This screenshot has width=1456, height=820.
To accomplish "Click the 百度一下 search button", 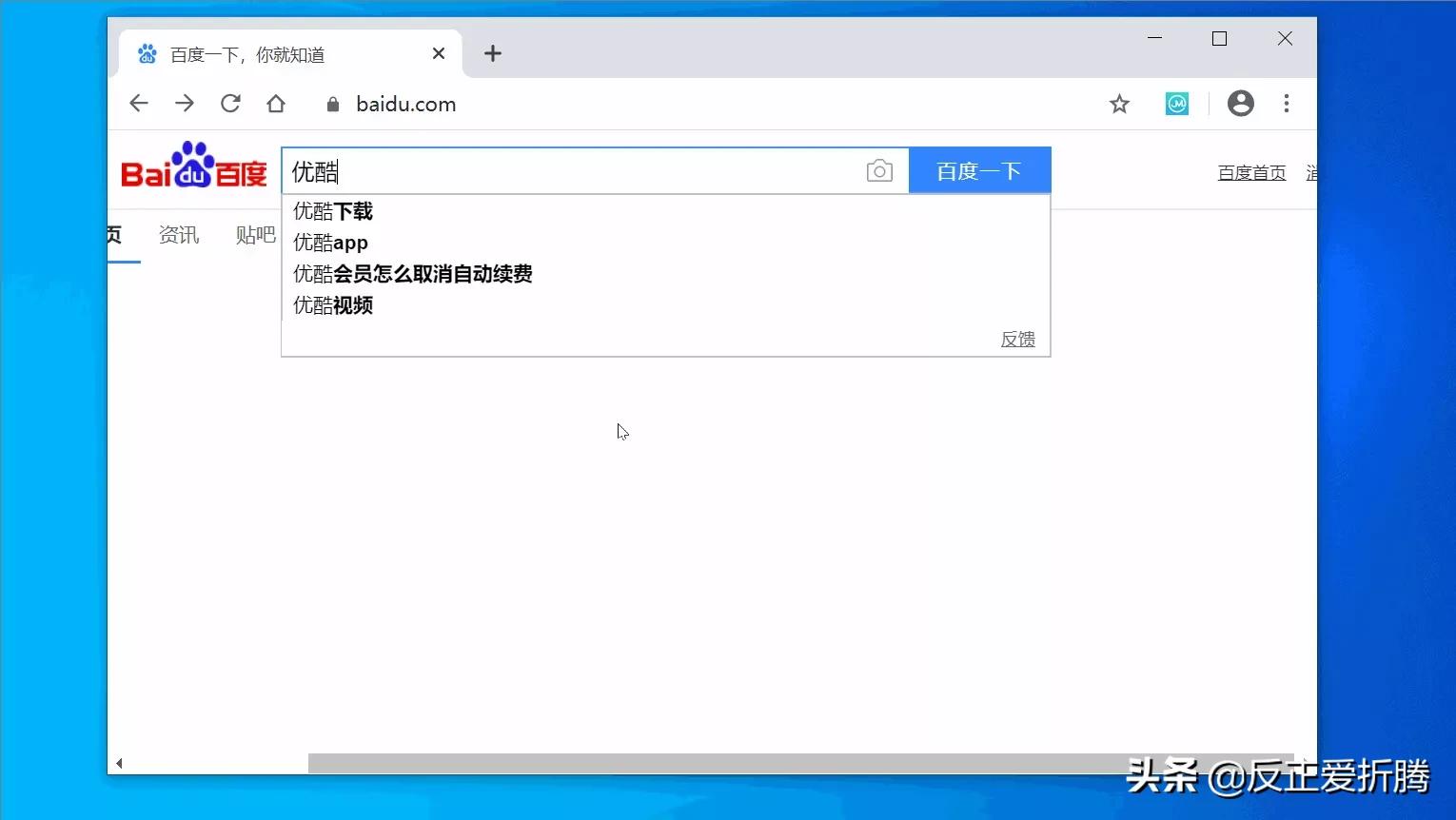I will click(980, 170).
